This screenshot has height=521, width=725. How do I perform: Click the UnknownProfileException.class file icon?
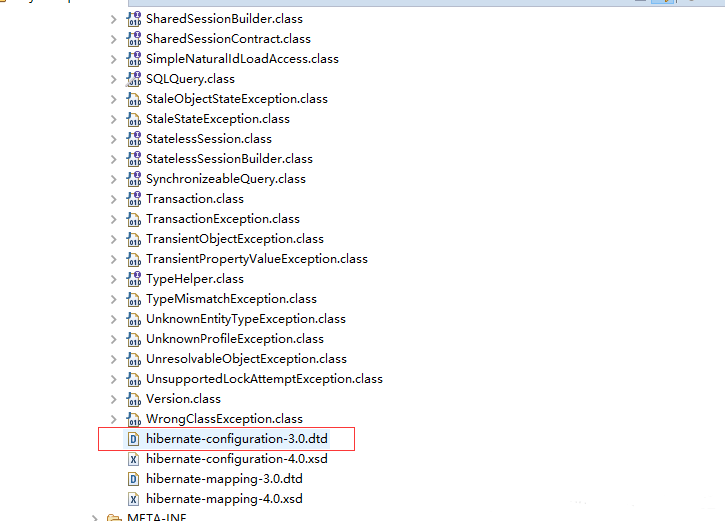pos(134,339)
